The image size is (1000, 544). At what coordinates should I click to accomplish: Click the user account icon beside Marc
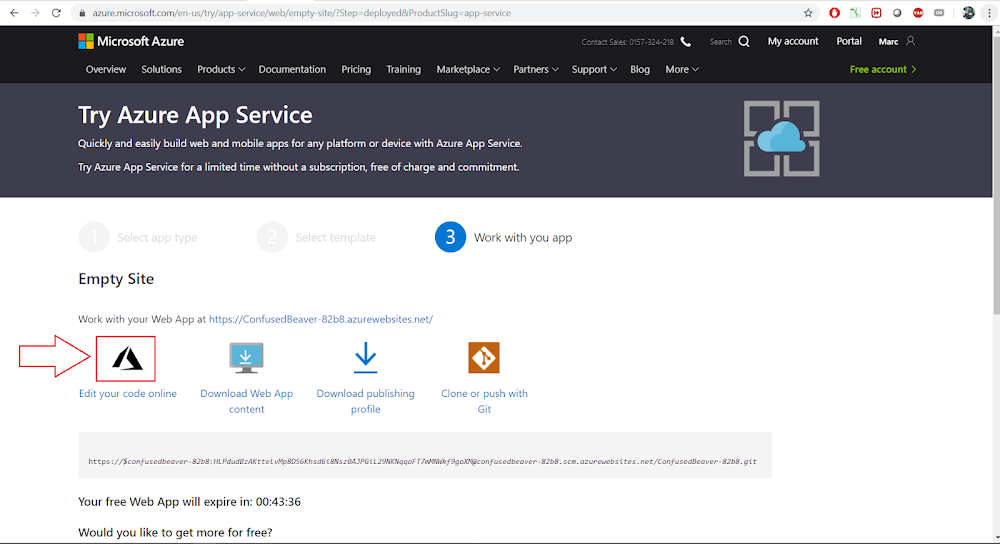(x=911, y=41)
